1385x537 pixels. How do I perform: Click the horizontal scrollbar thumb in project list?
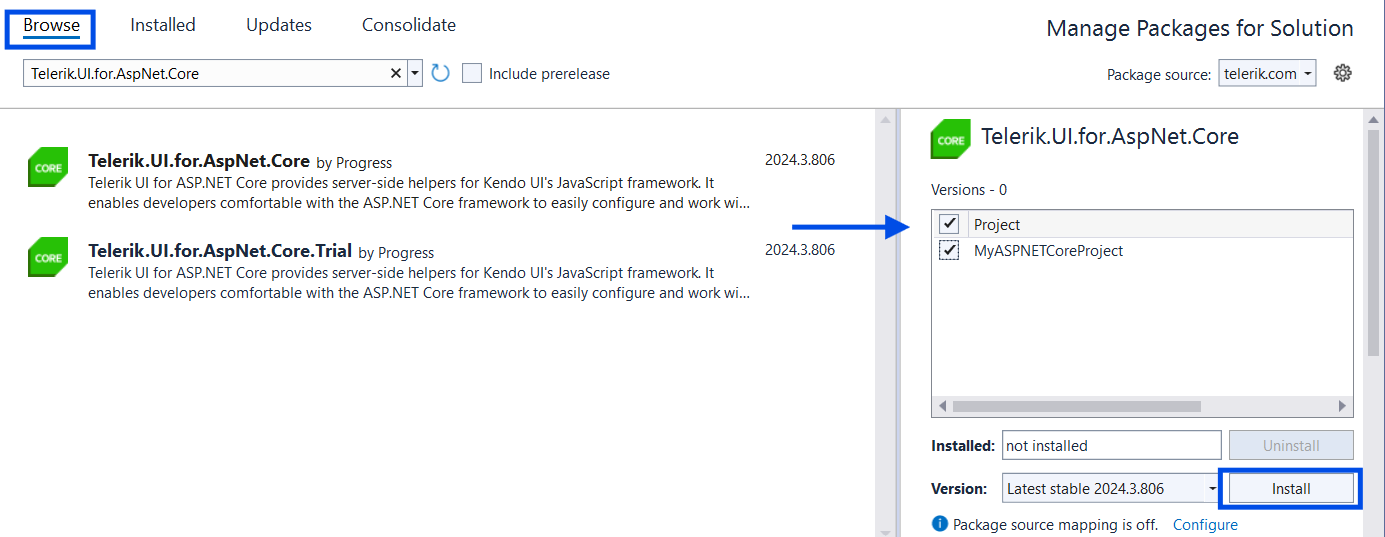[x=1076, y=407]
